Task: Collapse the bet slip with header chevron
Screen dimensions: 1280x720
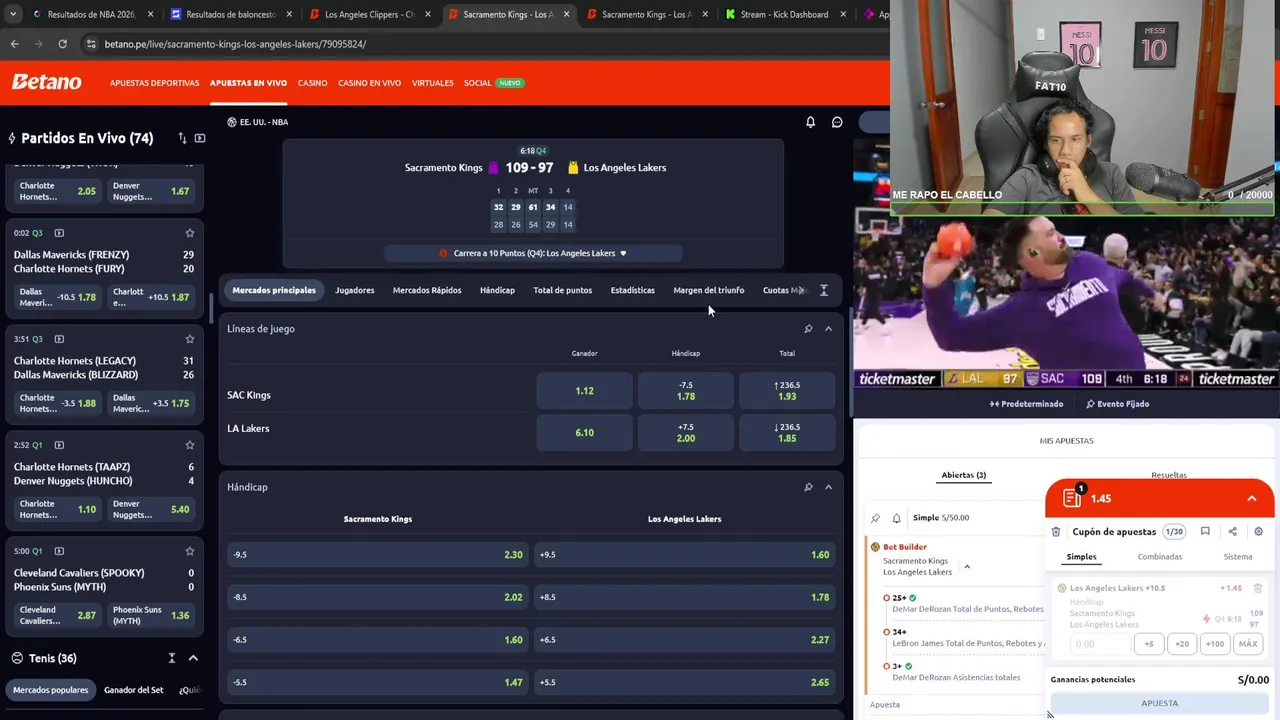Action: pyautogui.click(x=1251, y=499)
